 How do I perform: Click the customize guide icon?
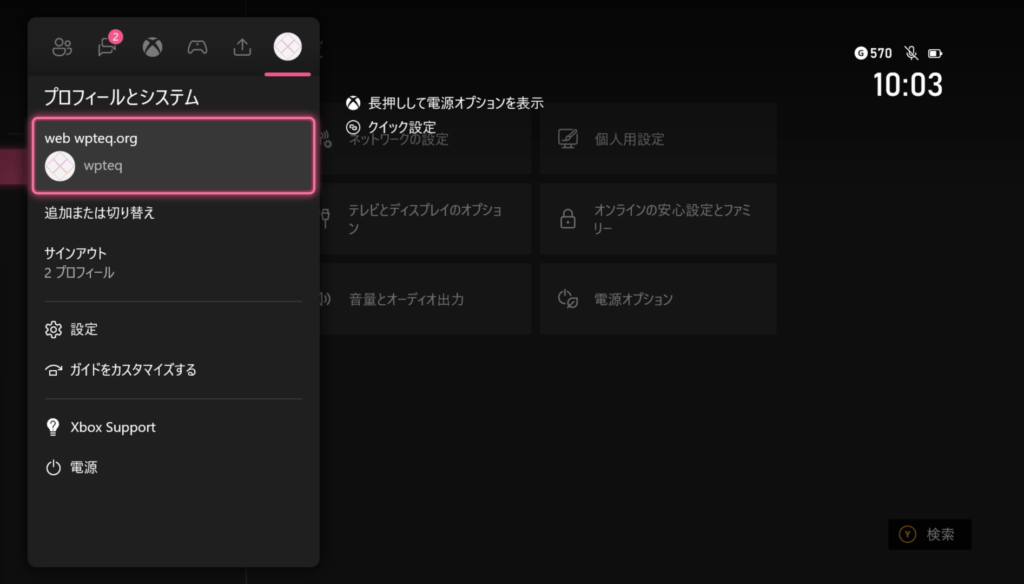click(x=54, y=370)
